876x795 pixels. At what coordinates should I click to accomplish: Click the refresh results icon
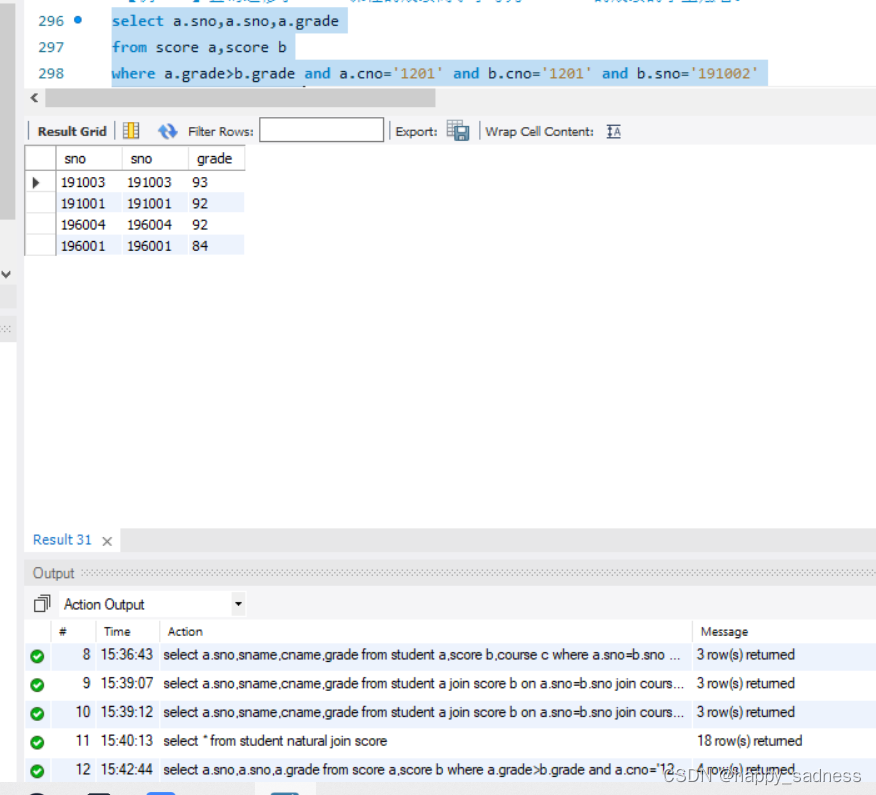(167, 131)
